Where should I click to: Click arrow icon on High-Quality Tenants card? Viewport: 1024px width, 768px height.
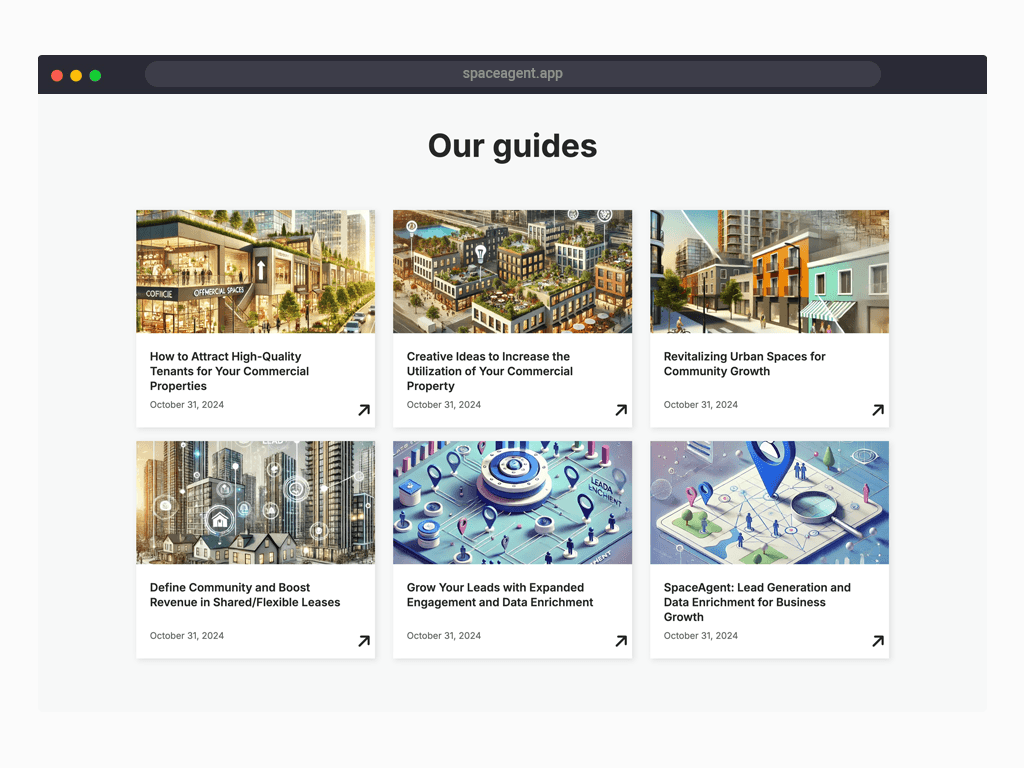click(x=364, y=409)
